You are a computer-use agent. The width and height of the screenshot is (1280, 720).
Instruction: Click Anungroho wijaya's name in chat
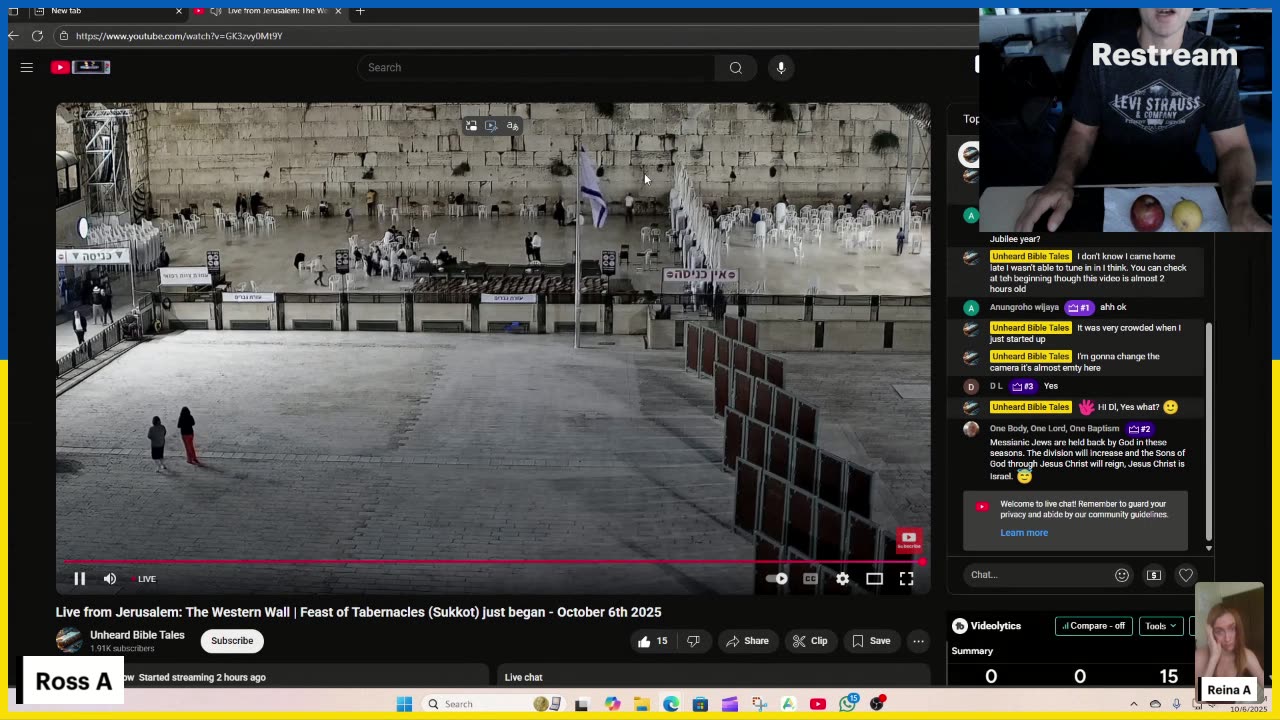point(1024,307)
